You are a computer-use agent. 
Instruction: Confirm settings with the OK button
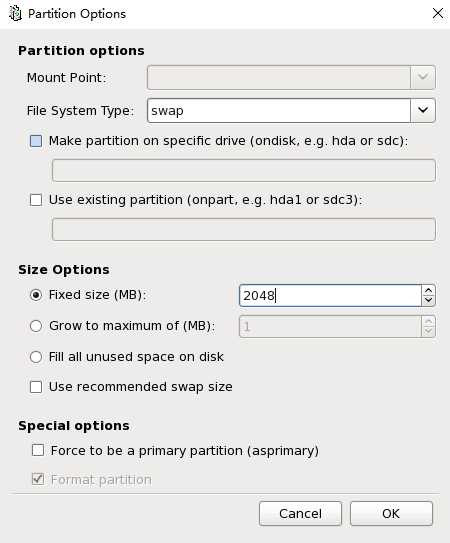[391, 514]
